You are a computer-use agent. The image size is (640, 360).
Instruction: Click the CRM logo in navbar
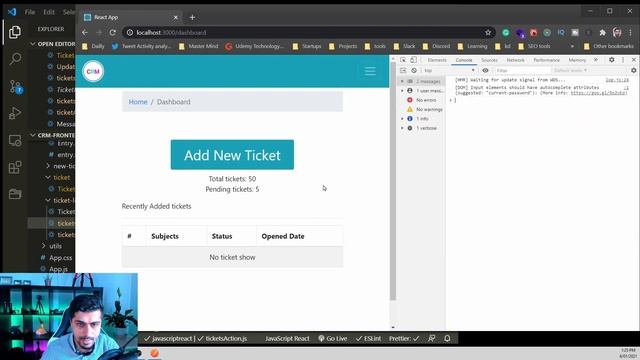point(93,71)
